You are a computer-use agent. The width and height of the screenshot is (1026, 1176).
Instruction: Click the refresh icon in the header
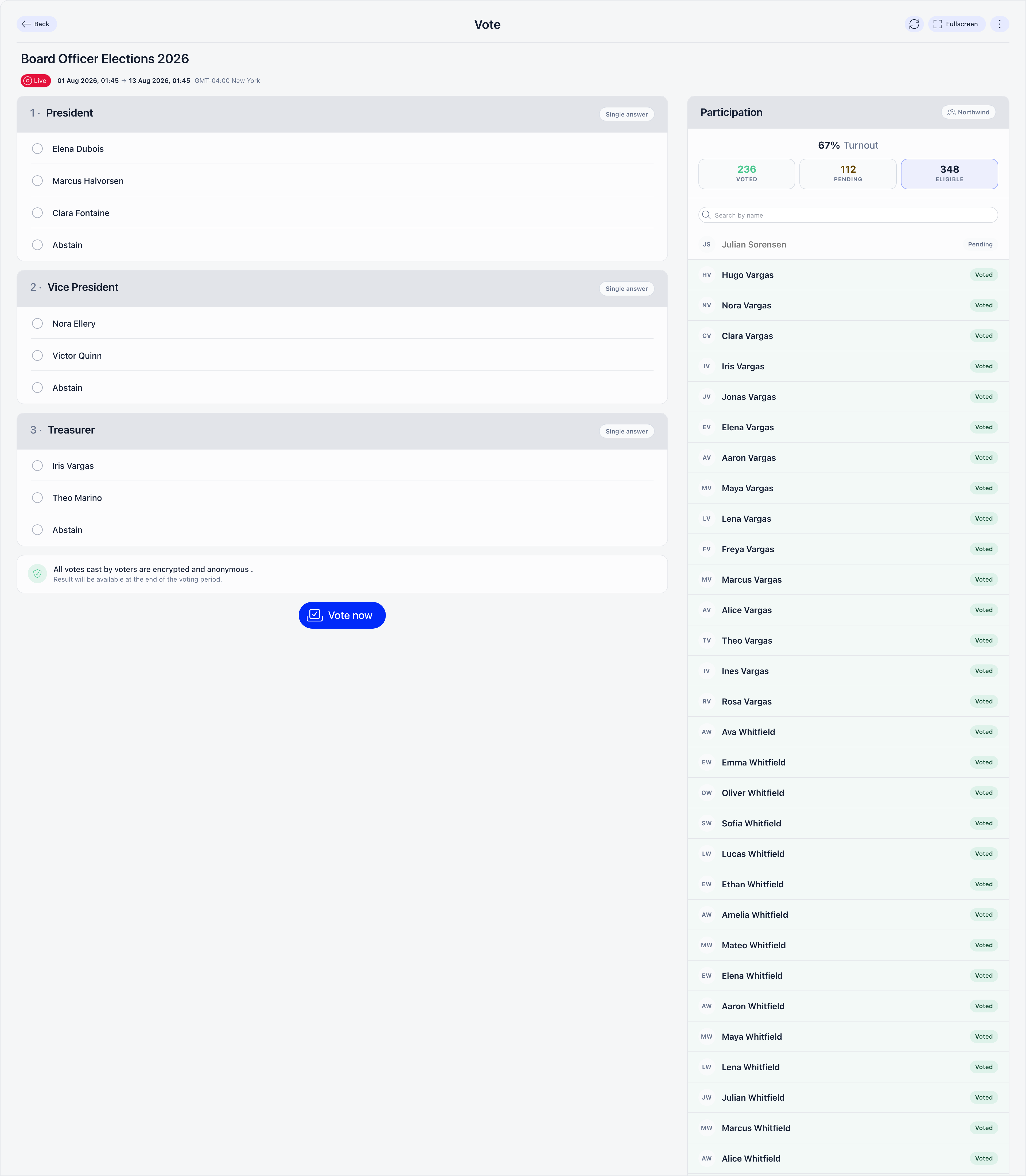(x=914, y=24)
